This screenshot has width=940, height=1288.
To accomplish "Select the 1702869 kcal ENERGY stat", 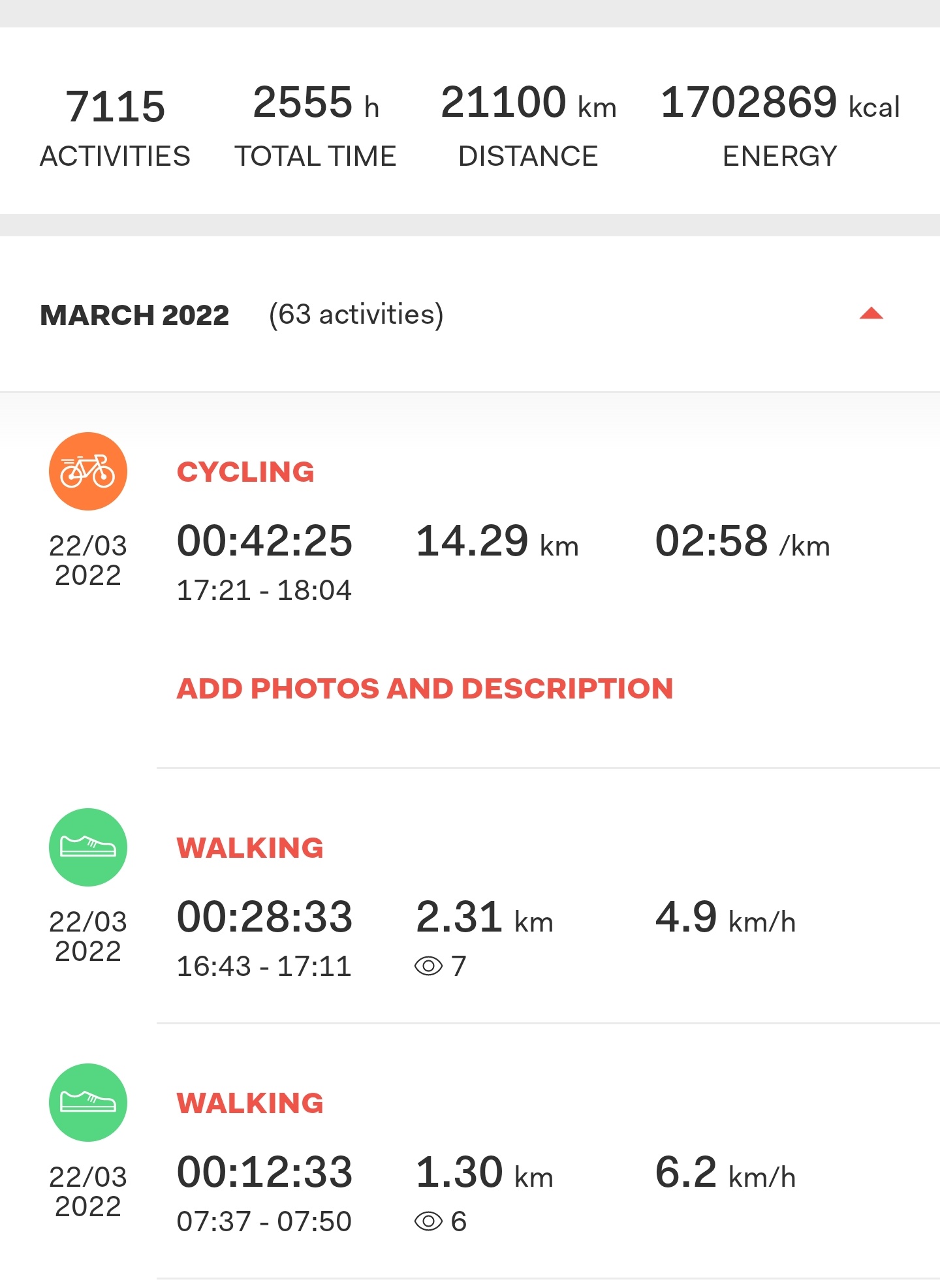I will coord(780,126).
